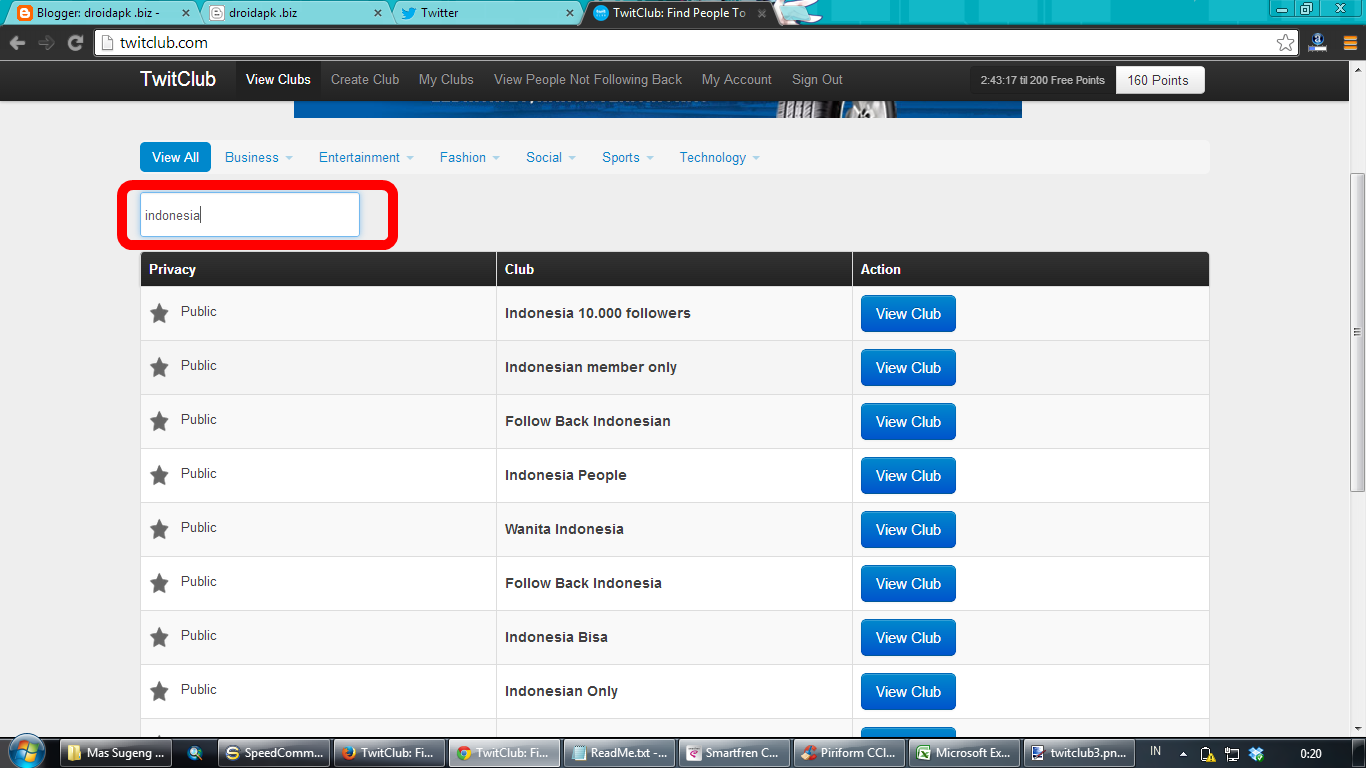View Club for Follow Back Indonesia
1366x768 pixels.
coord(908,584)
